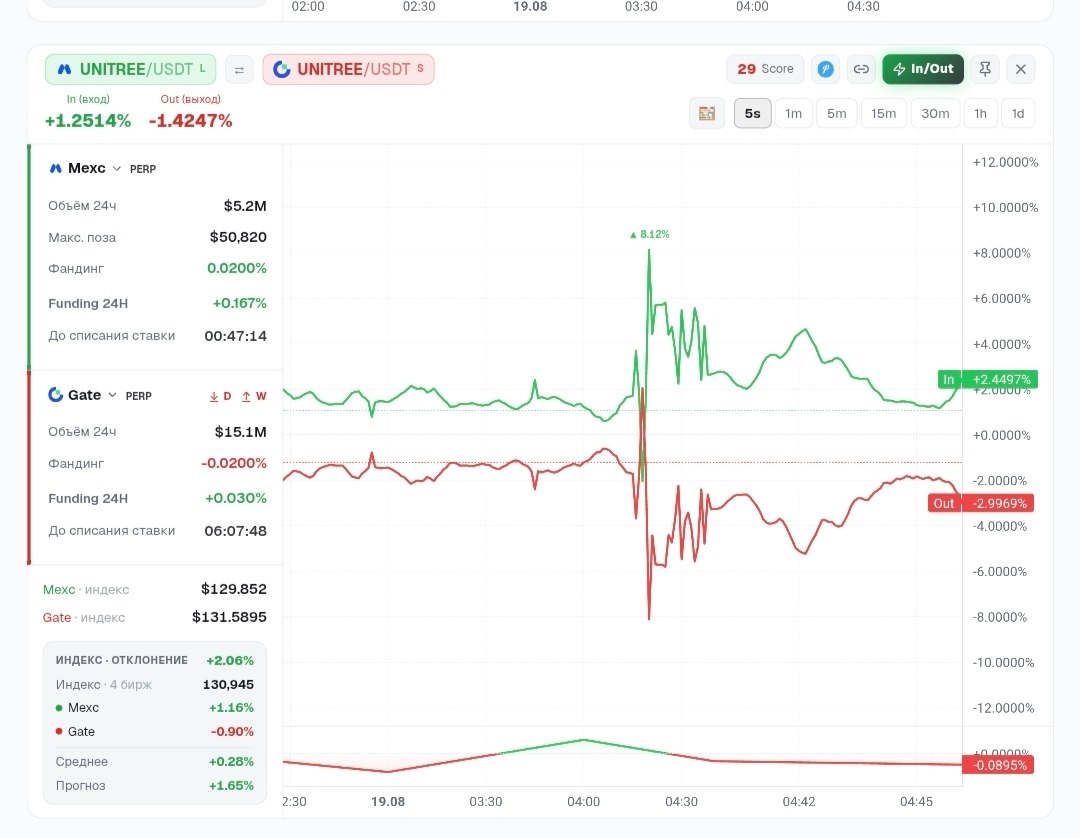Expand the Mexc exchange dropdown
Viewport: 1080px width, 838px height.
[117, 169]
